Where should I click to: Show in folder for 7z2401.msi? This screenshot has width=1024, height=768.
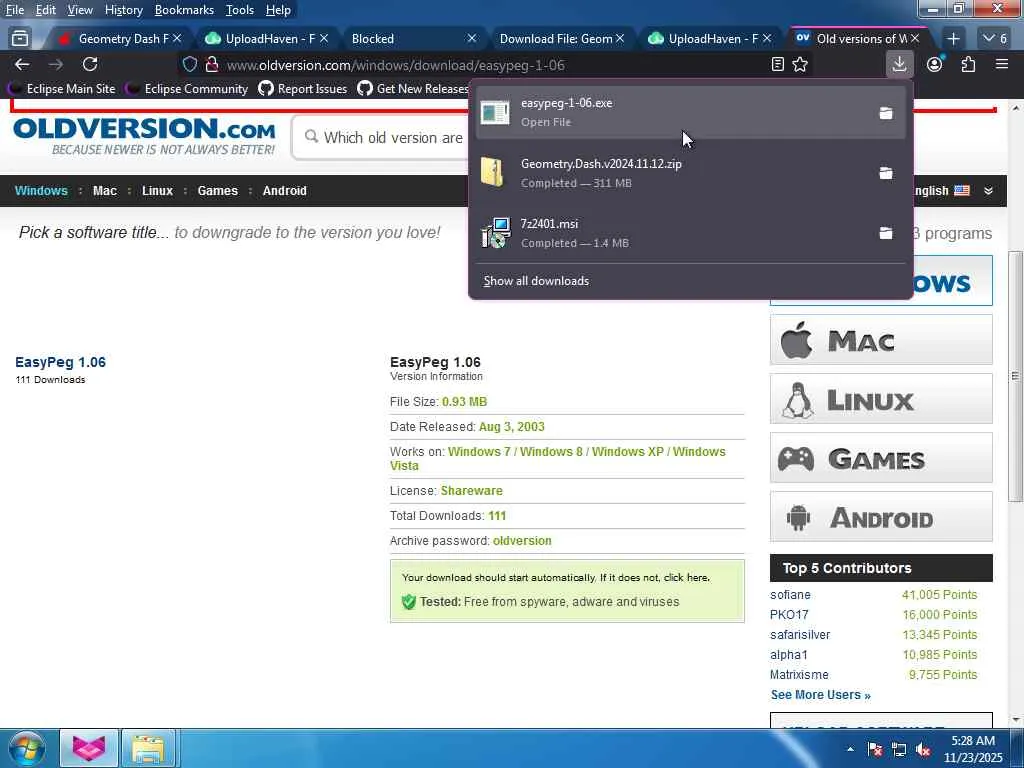pos(886,233)
